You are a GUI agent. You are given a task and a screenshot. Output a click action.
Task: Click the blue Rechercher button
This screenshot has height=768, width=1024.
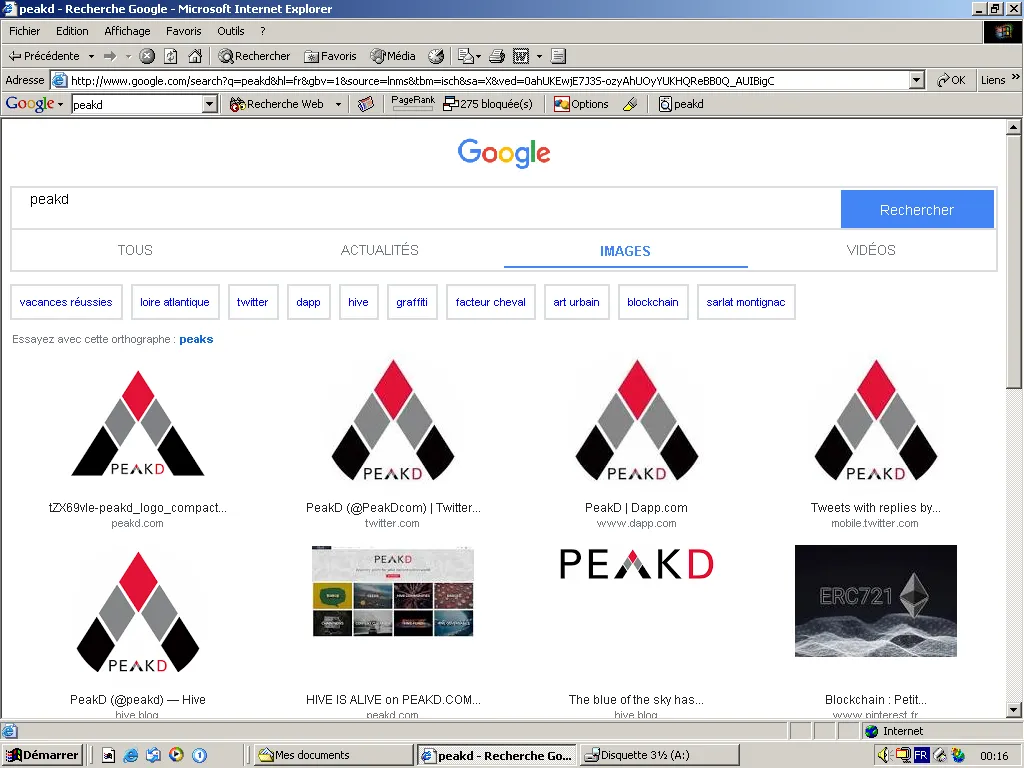pyautogui.click(x=917, y=210)
